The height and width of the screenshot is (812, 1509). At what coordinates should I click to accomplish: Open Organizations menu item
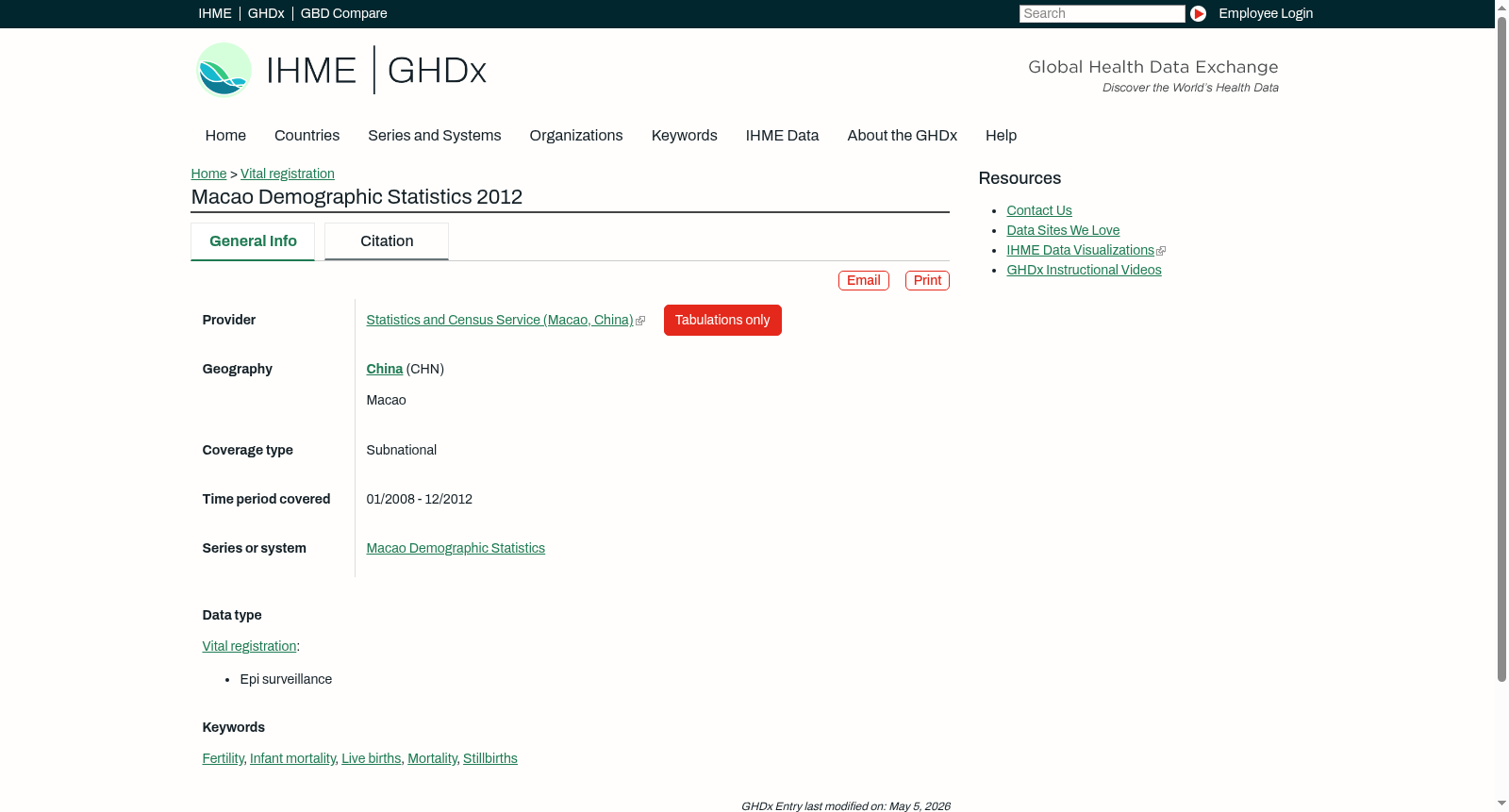coord(576,136)
